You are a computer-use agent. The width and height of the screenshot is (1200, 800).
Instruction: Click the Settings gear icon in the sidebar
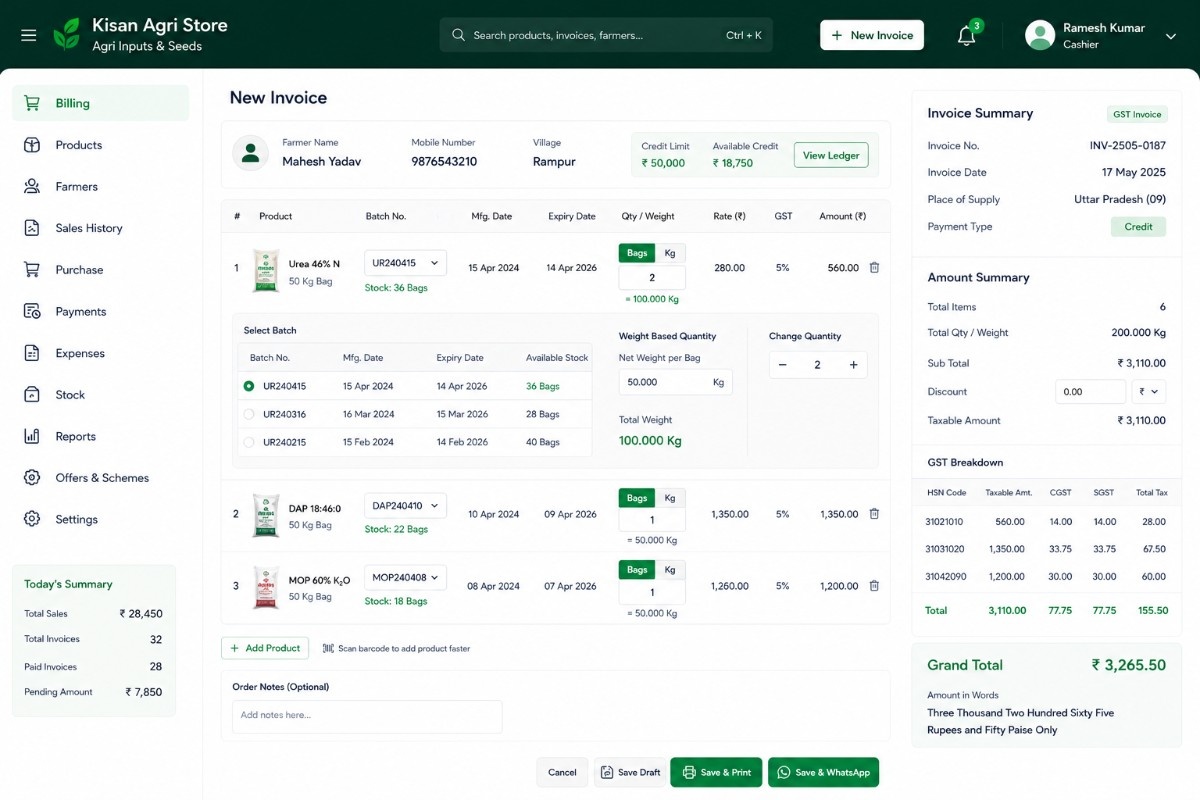(x=32, y=519)
